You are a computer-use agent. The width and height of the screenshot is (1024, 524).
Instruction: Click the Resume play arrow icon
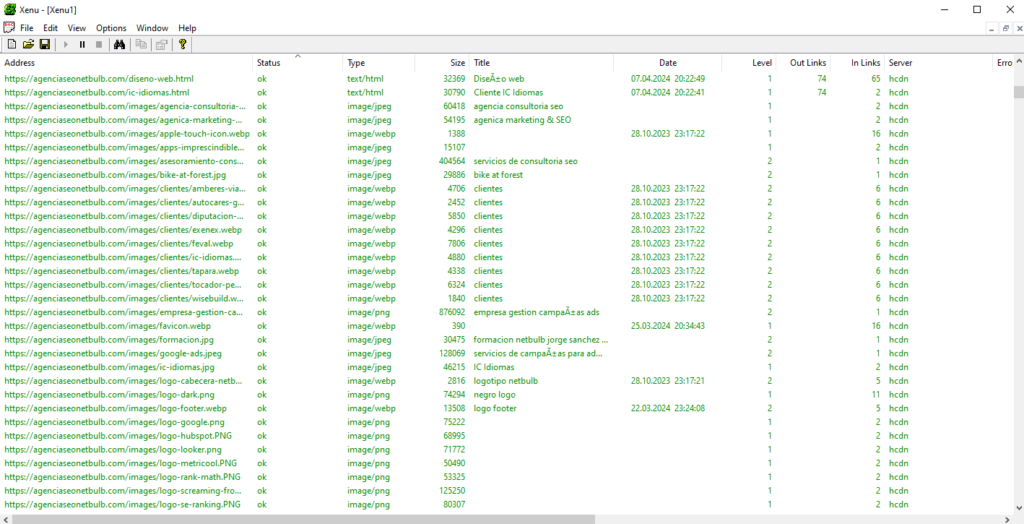tap(66, 45)
